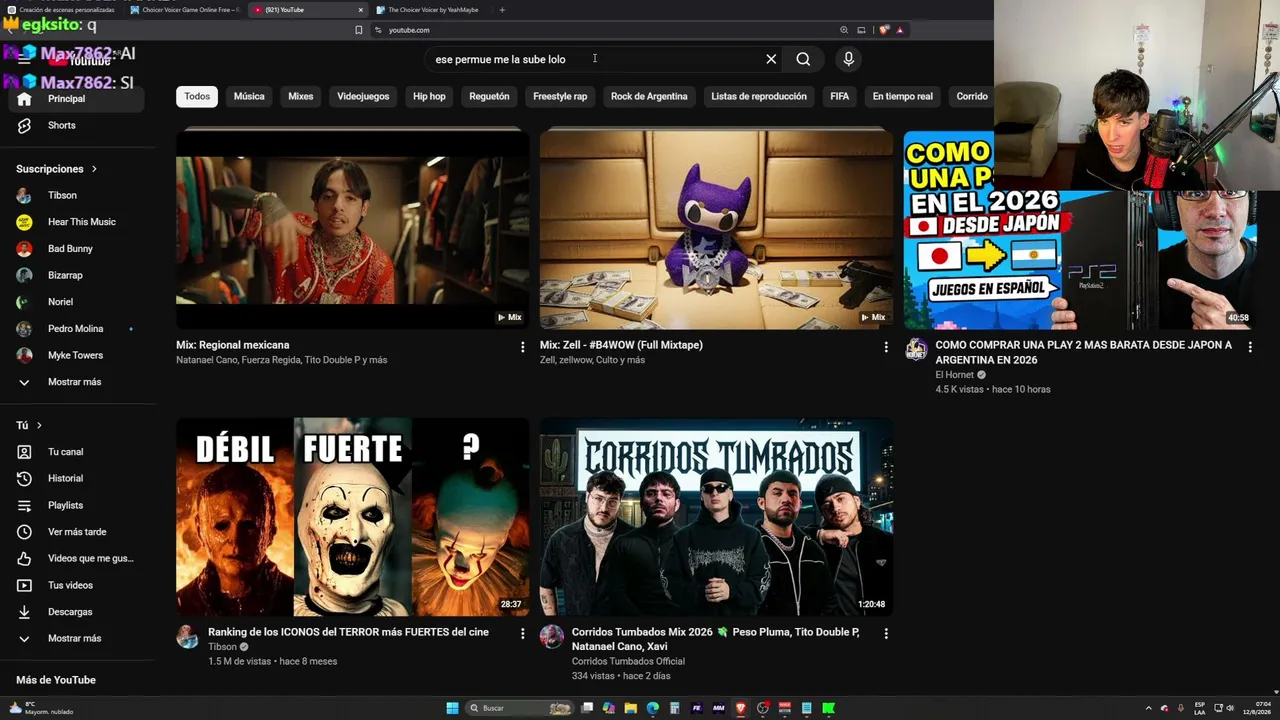Filter the feed by Reguetón
Screen dimensions: 1280x720
tap(489, 96)
